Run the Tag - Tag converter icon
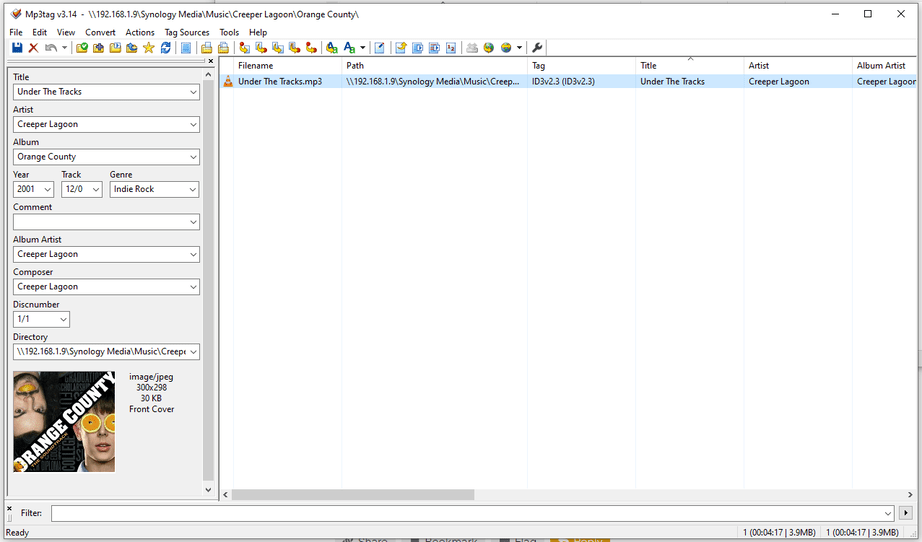922x542 pixels. coord(311,48)
